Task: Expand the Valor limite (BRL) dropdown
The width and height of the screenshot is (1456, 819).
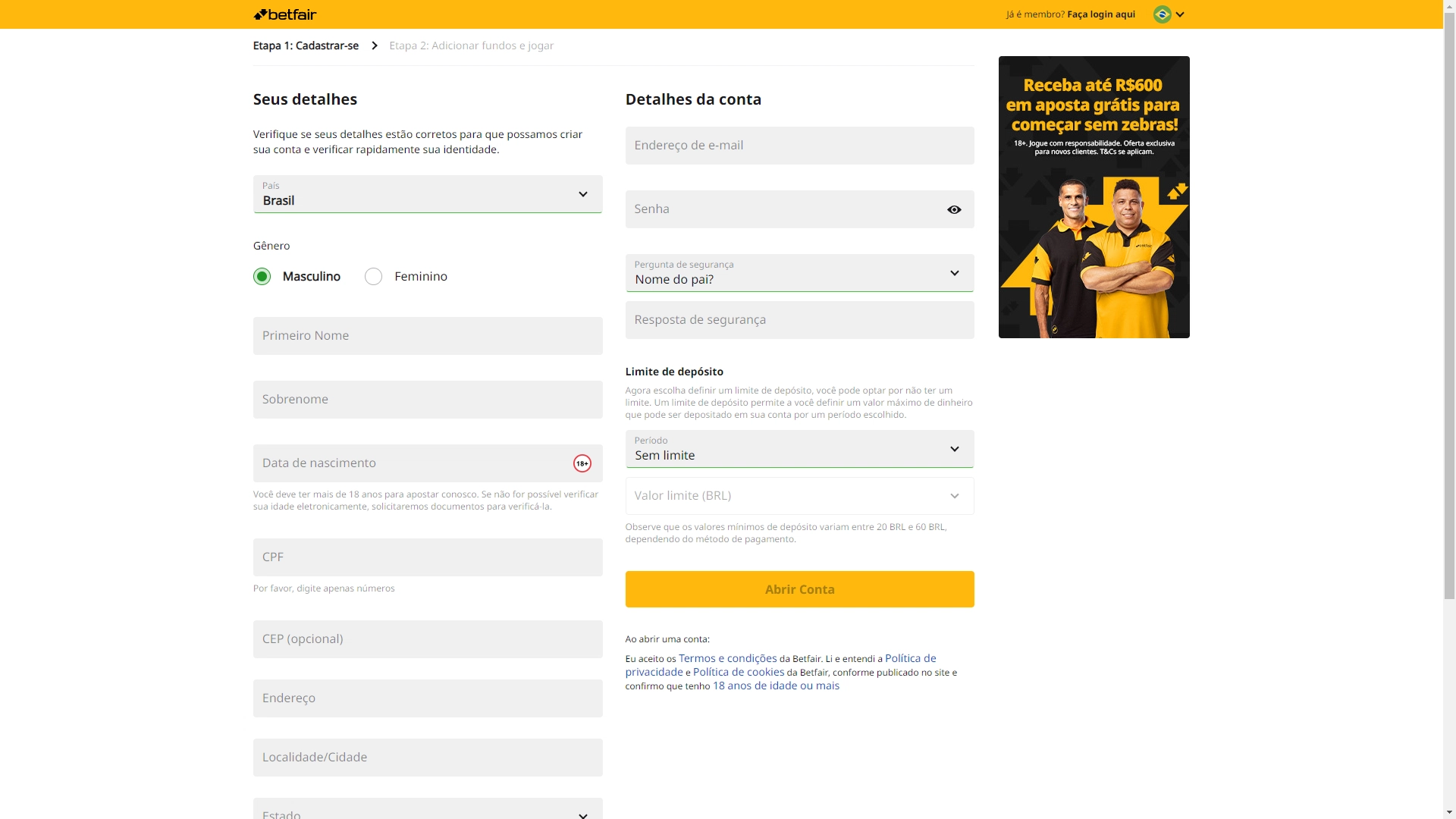Action: (799, 496)
